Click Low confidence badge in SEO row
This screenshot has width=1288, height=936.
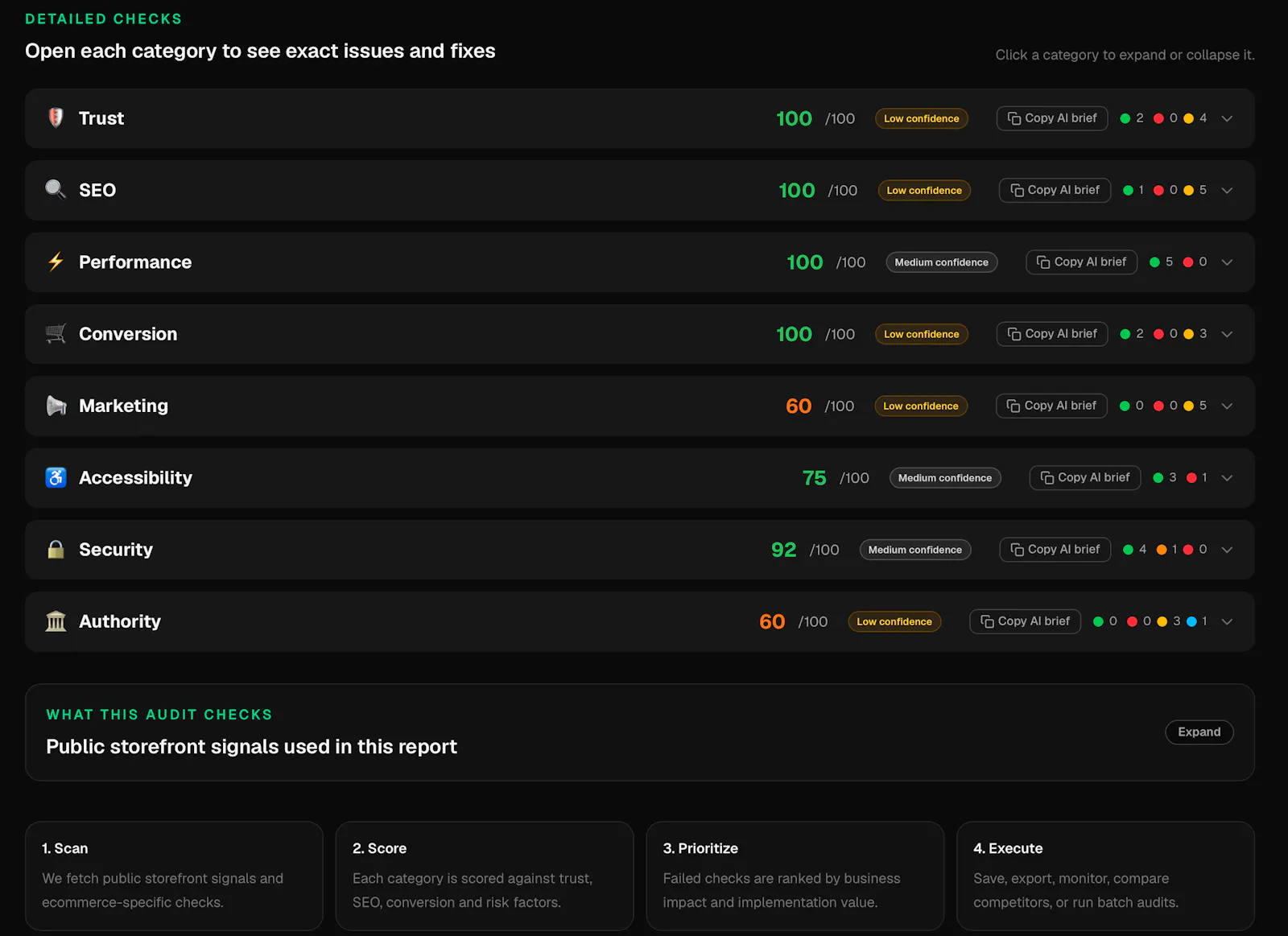pyautogui.click(x=924, y=190)
